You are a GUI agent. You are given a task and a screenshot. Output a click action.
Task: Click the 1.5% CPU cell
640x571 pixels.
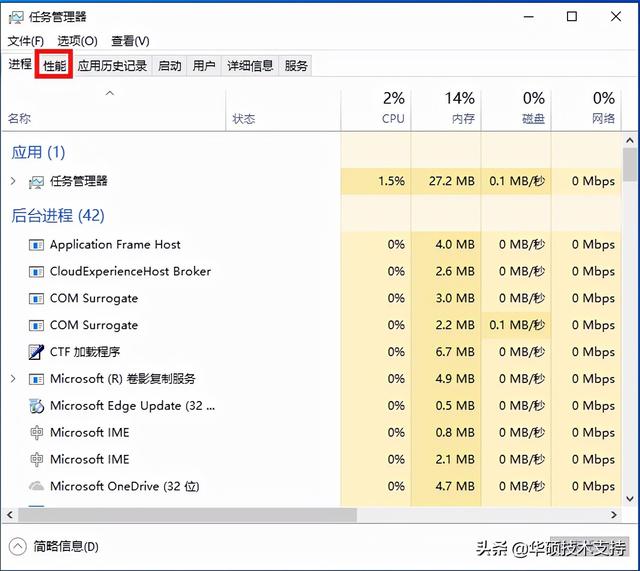(x=376, y=181)
